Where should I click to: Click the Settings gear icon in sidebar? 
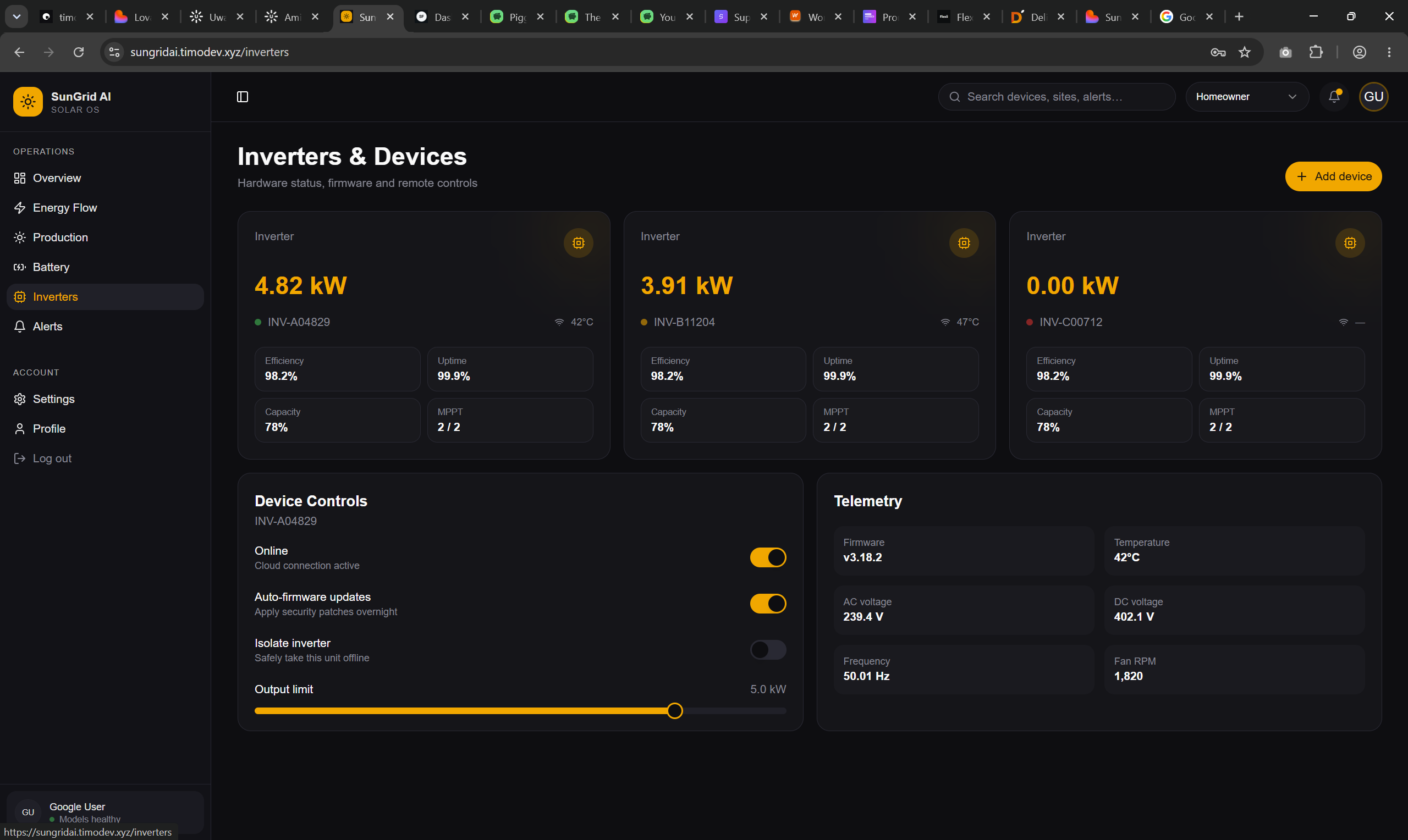tap(20, 399)
